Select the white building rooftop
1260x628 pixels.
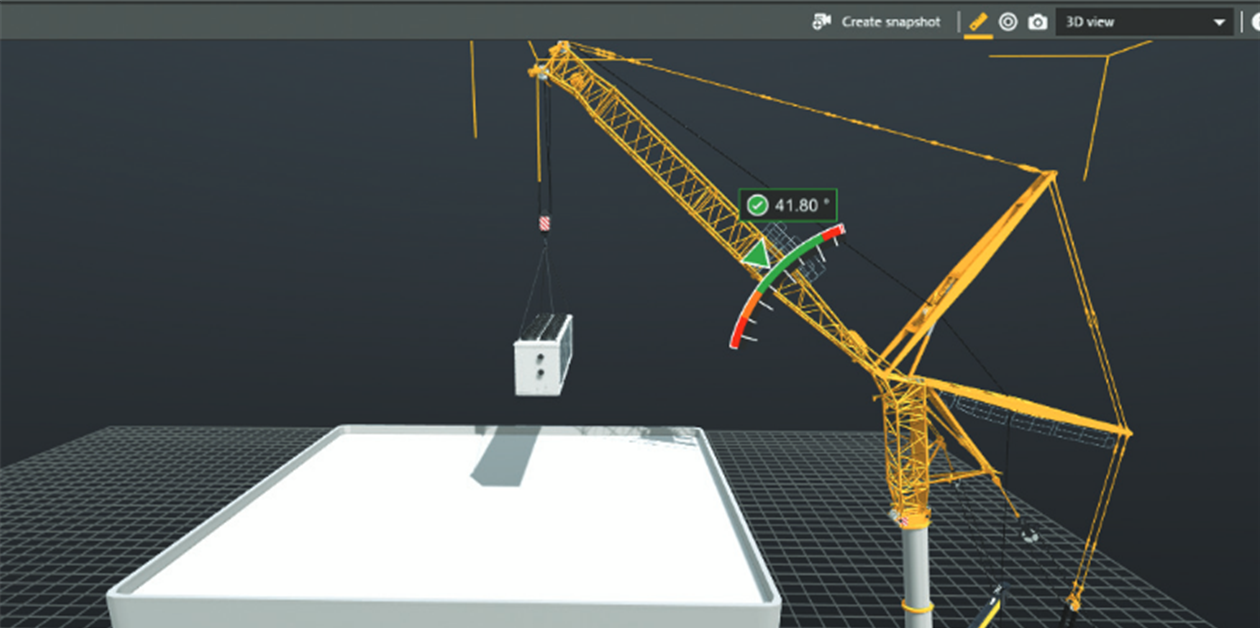[420, 520]
